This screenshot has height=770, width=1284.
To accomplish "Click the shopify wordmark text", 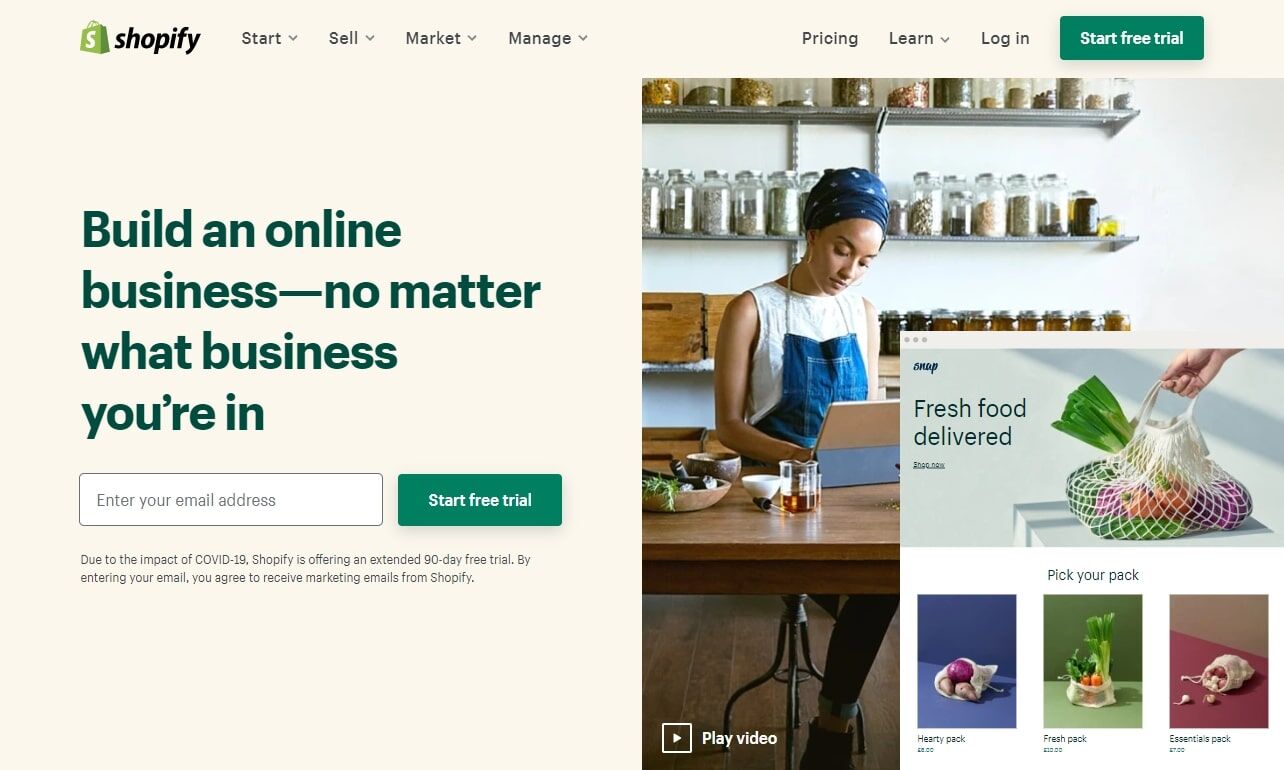I will [x=157, y=39].
